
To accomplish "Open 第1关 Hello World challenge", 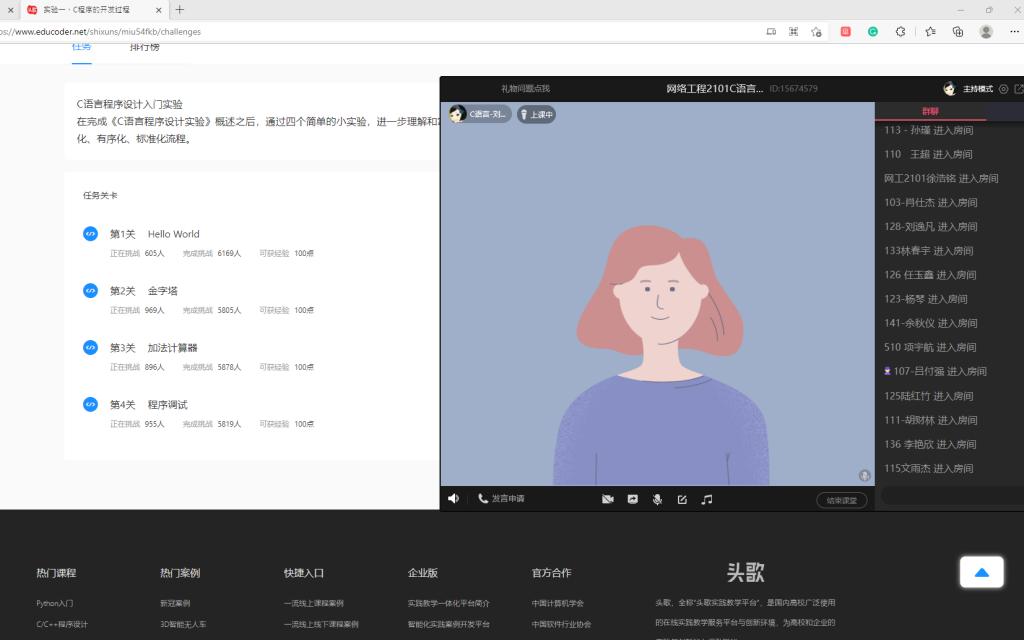I will point(154,234).
